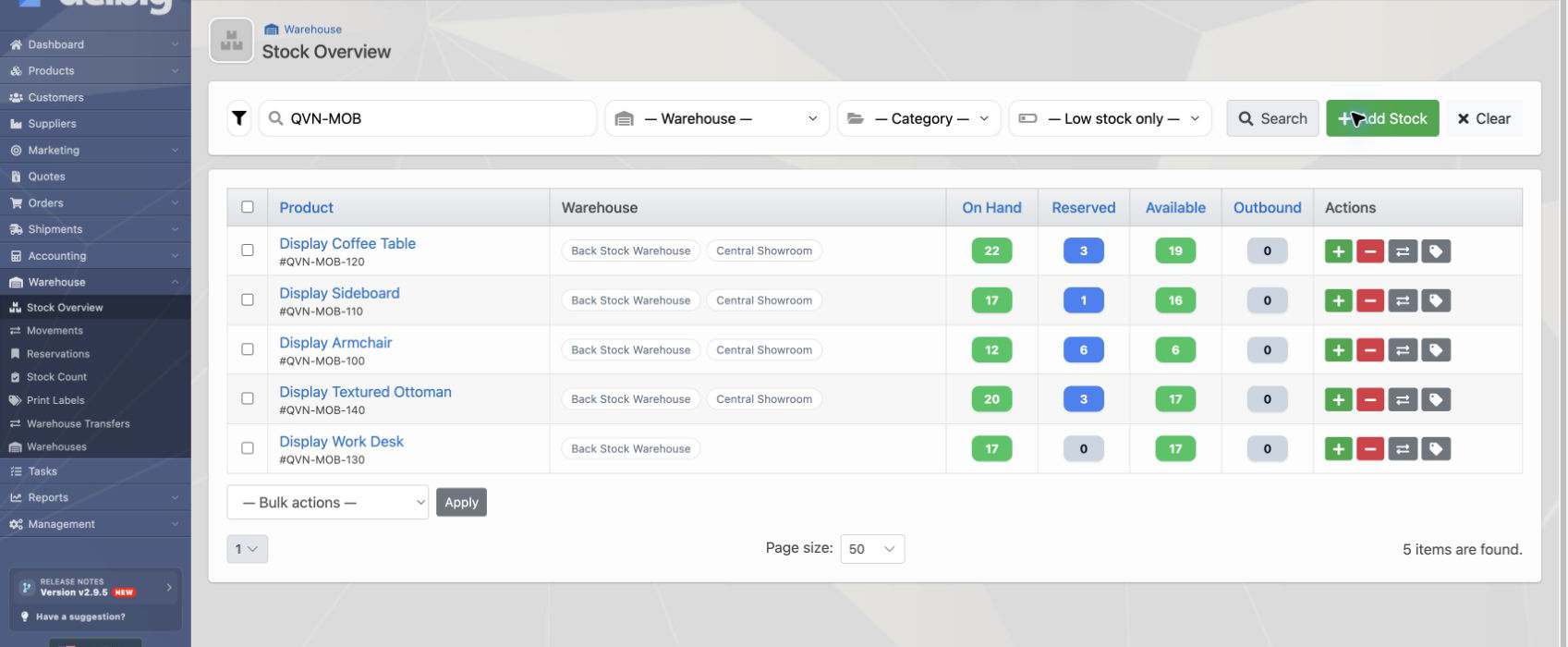Open the Customers sidebar item

pyautogui.click(x=95, y=97)
